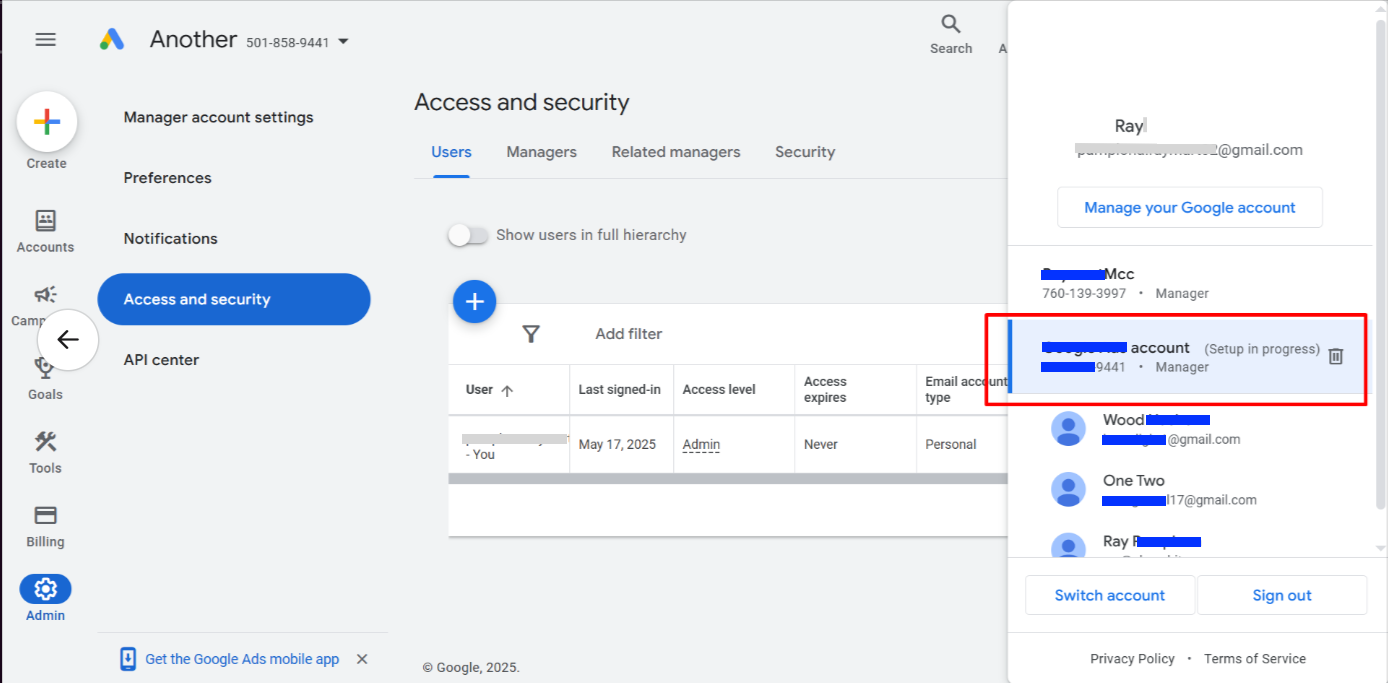The image size is (1388, 683).
Task: Toggle Show users in full hierarchy
Action: (x=468, y=235)
